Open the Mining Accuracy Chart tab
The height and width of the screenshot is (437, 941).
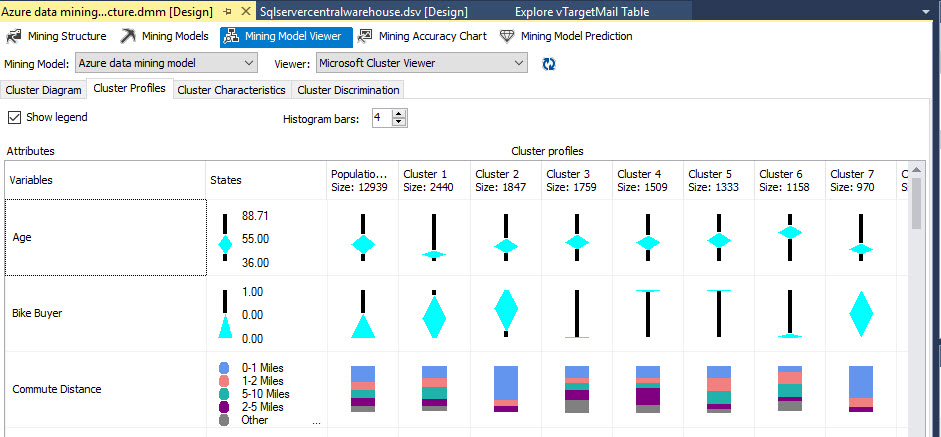point(422,37)
